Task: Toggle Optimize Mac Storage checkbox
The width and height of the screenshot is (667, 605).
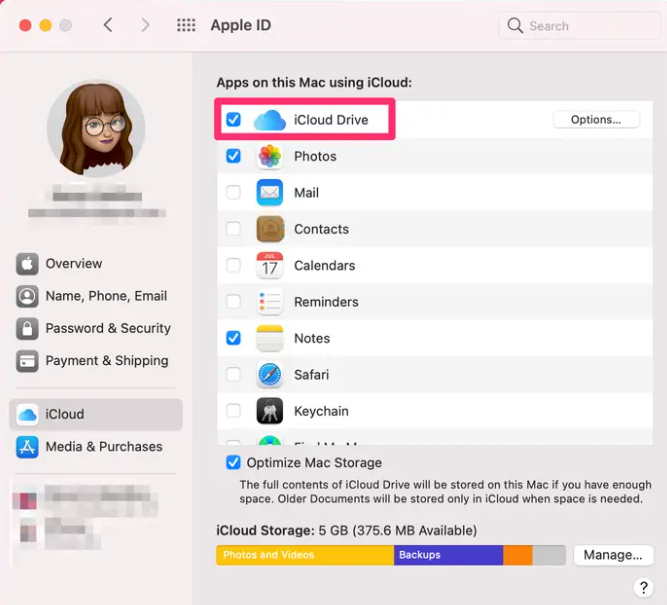Action: 233,462
